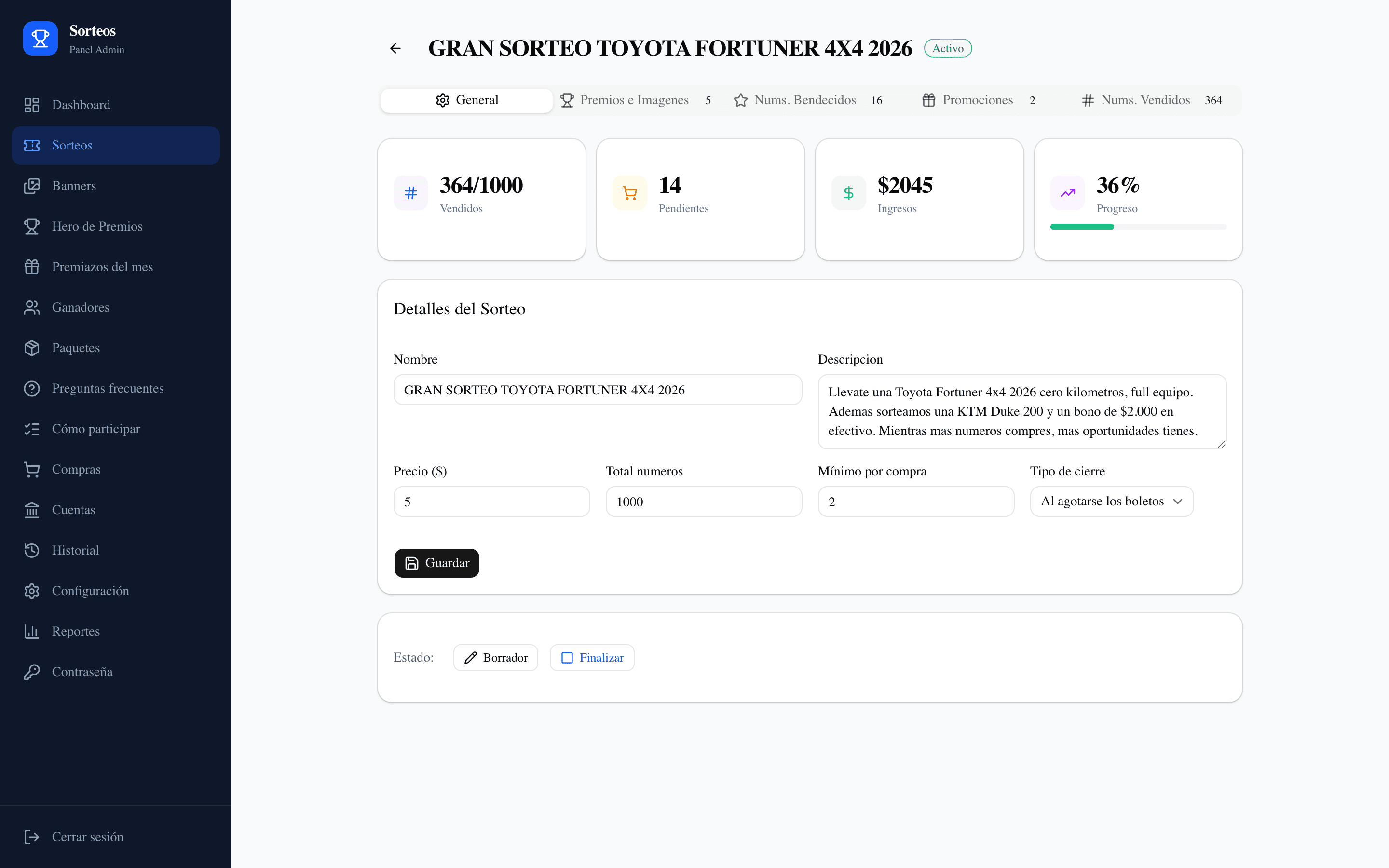Screen dimensions: 1389x868
Task: Click the Cuentas bank icon
Action: (x=31, y=510)
